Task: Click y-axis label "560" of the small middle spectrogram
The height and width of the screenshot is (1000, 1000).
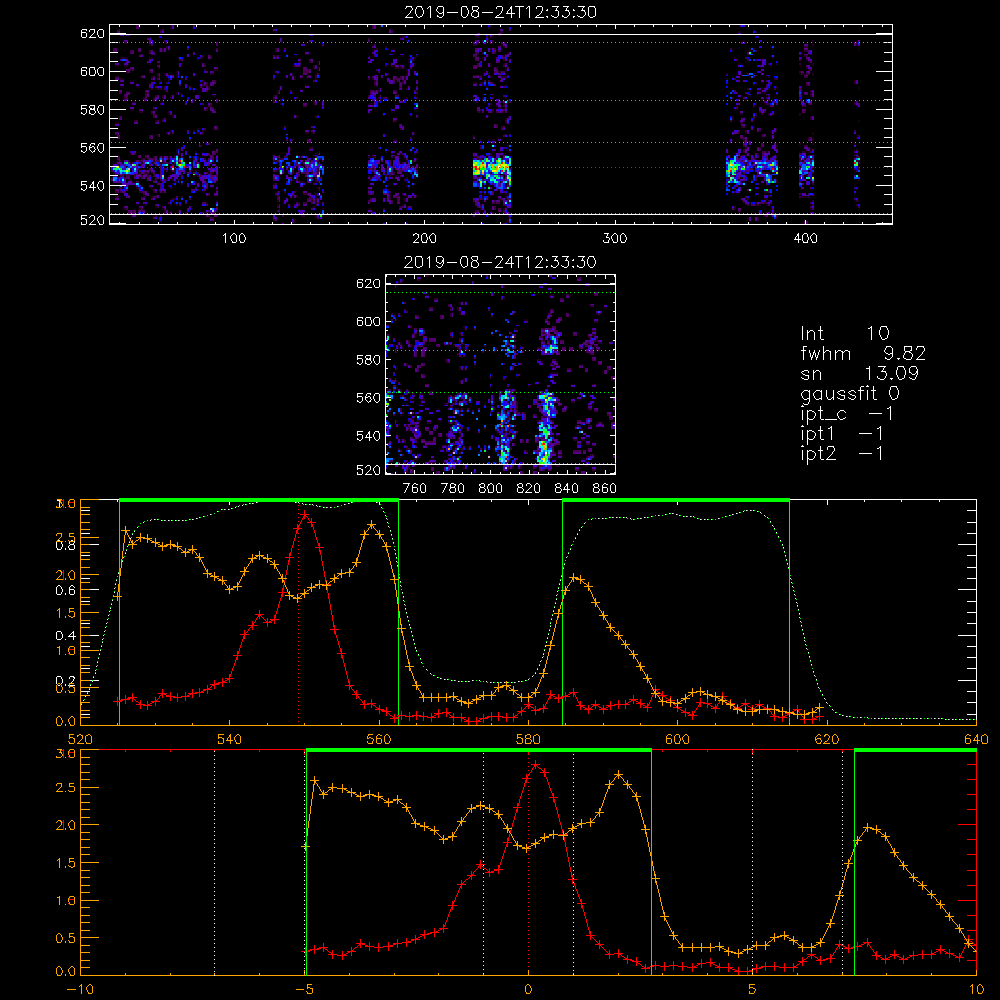Action: [368, 398]
